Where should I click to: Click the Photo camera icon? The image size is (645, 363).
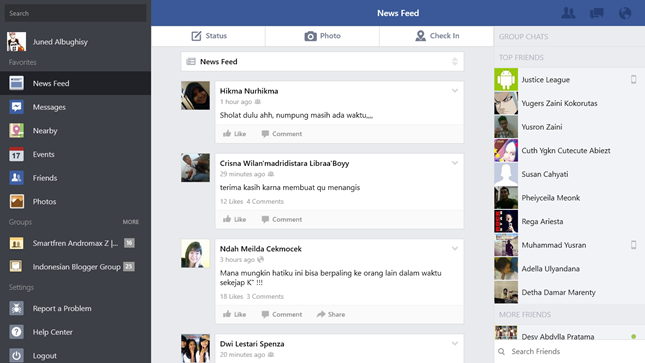[311, 36]
